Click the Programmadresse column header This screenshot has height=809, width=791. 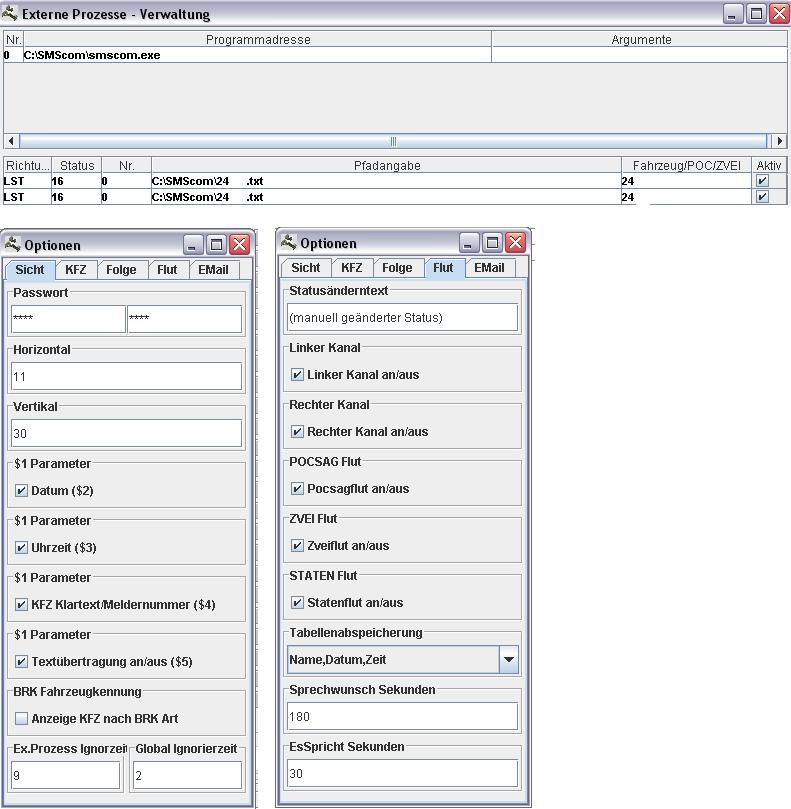coord(258,40)
